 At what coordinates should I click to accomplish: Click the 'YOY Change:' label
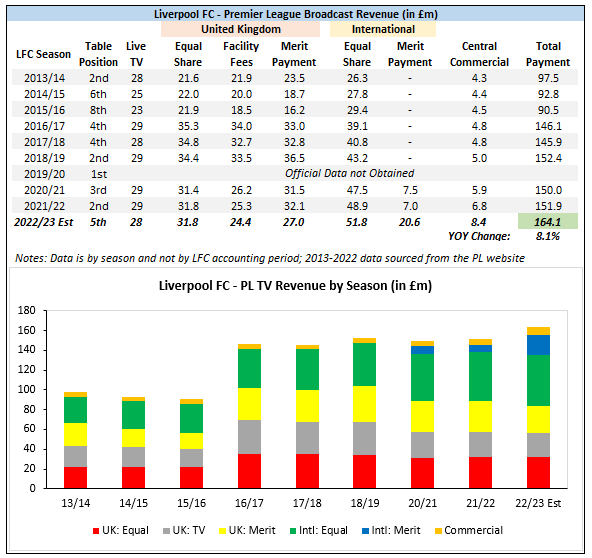point(479,236)
